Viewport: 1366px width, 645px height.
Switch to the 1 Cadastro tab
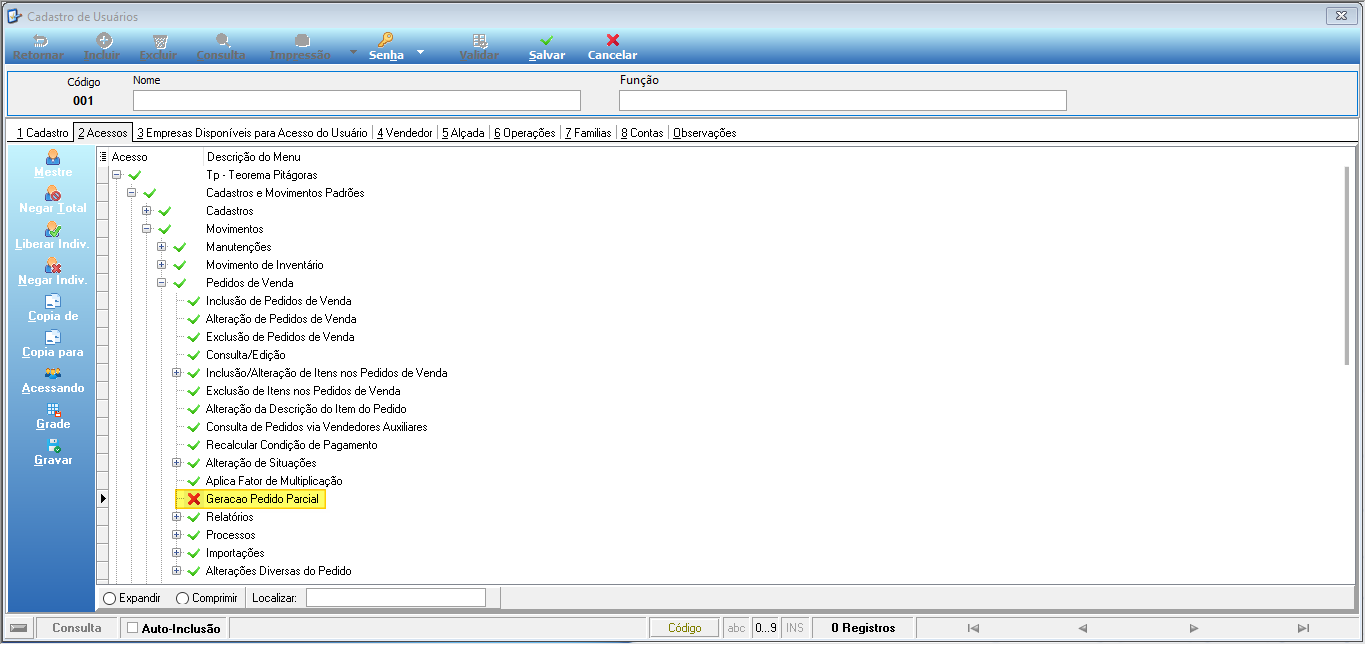42,133
